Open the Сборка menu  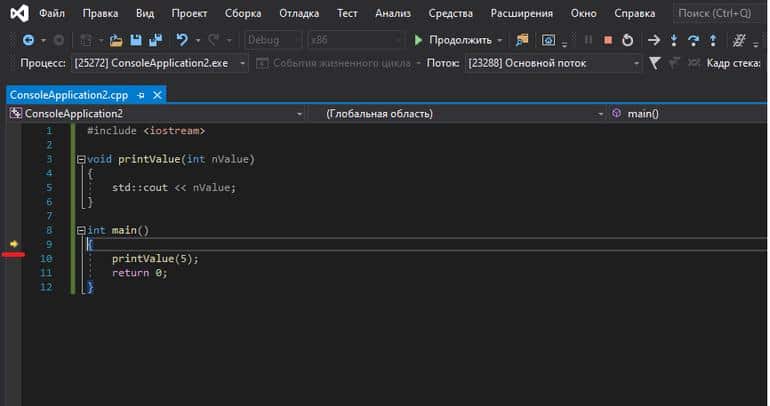coord(243,13)
